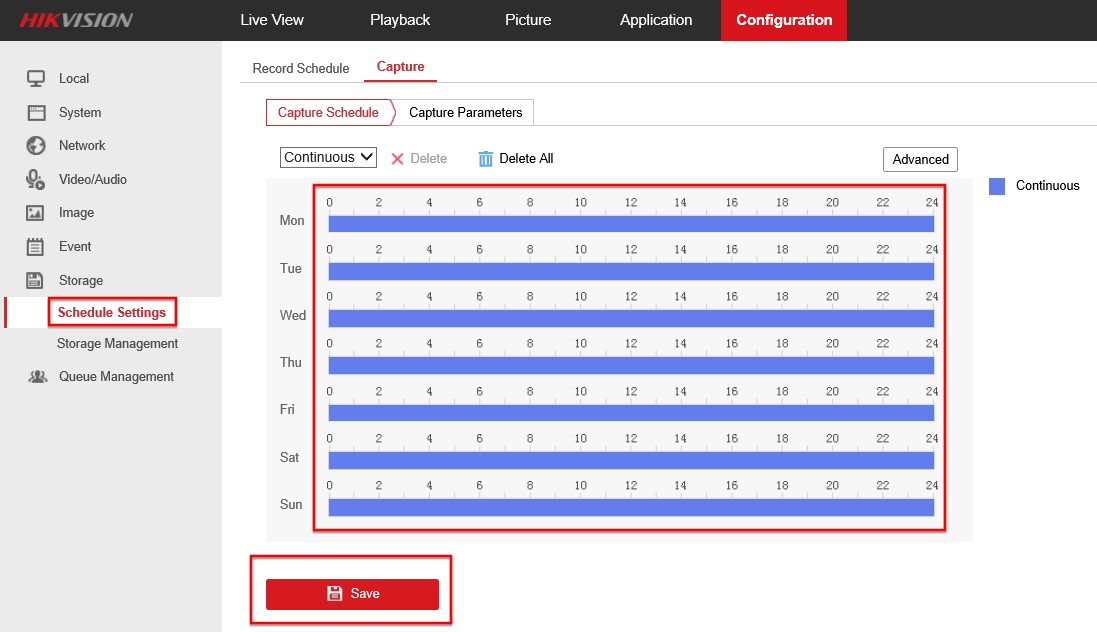Image resolution: width=1097 pixels, height=632 pixels.
Task: Click the Delete All trash icon
Action: (x=486, y=159)
